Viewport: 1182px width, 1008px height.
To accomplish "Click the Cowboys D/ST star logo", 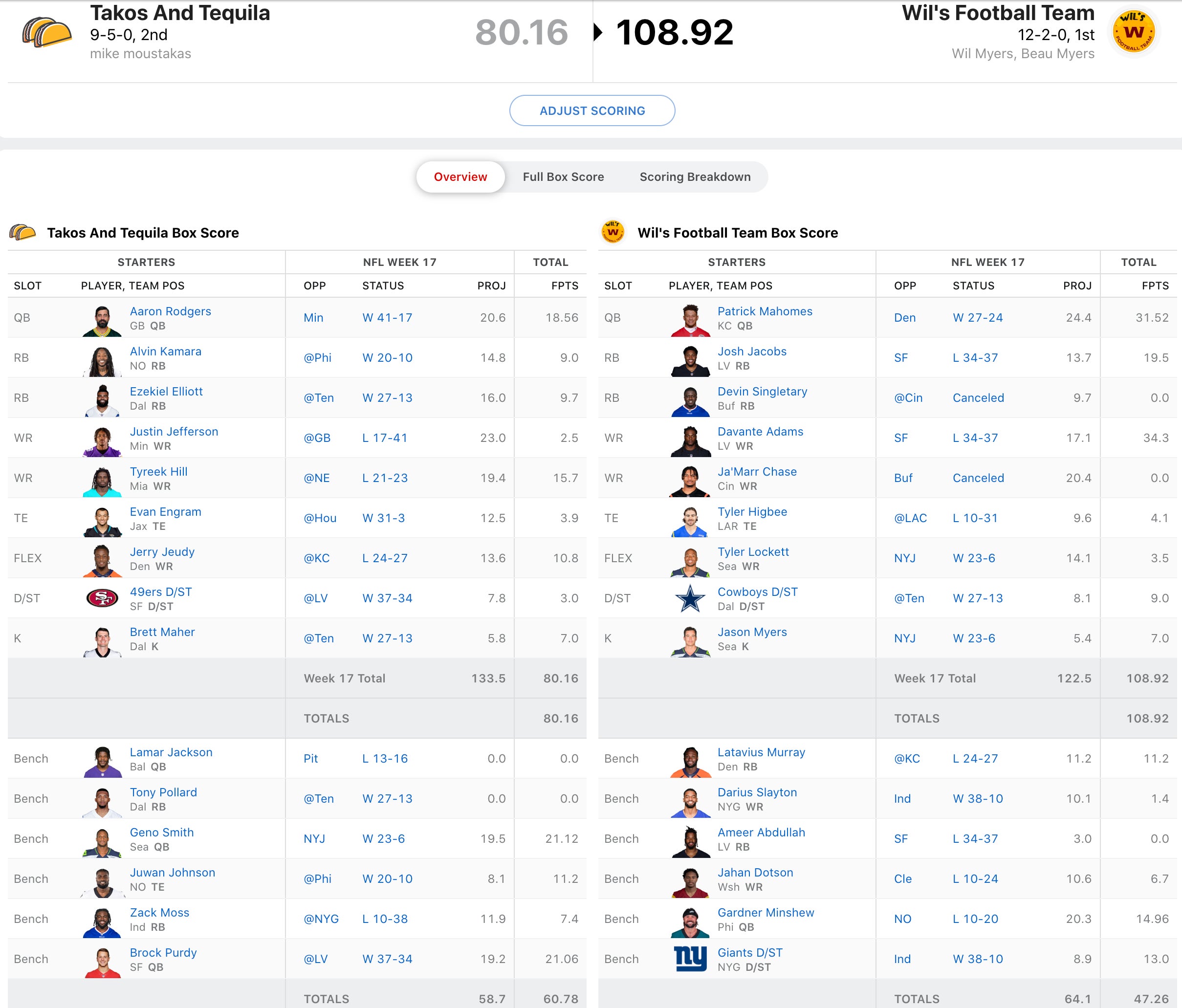I will point(690,598).
